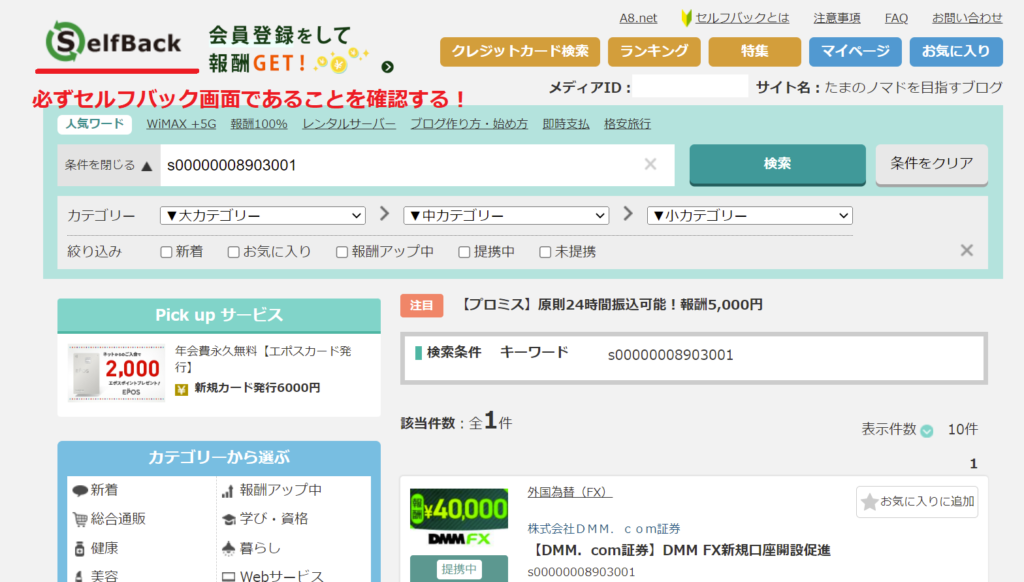Click お気に入りに追加 button
1024x582 pixels.
917,502
